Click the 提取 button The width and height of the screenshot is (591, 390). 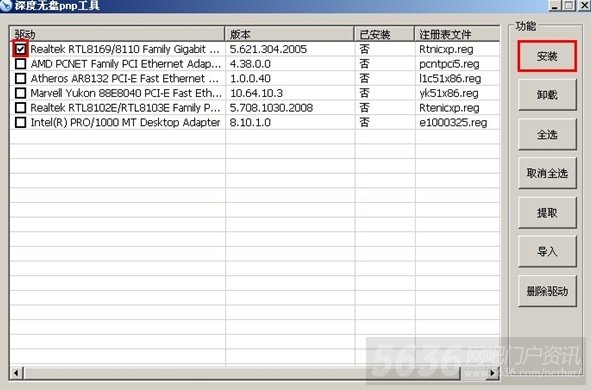(x=547, y=213)
